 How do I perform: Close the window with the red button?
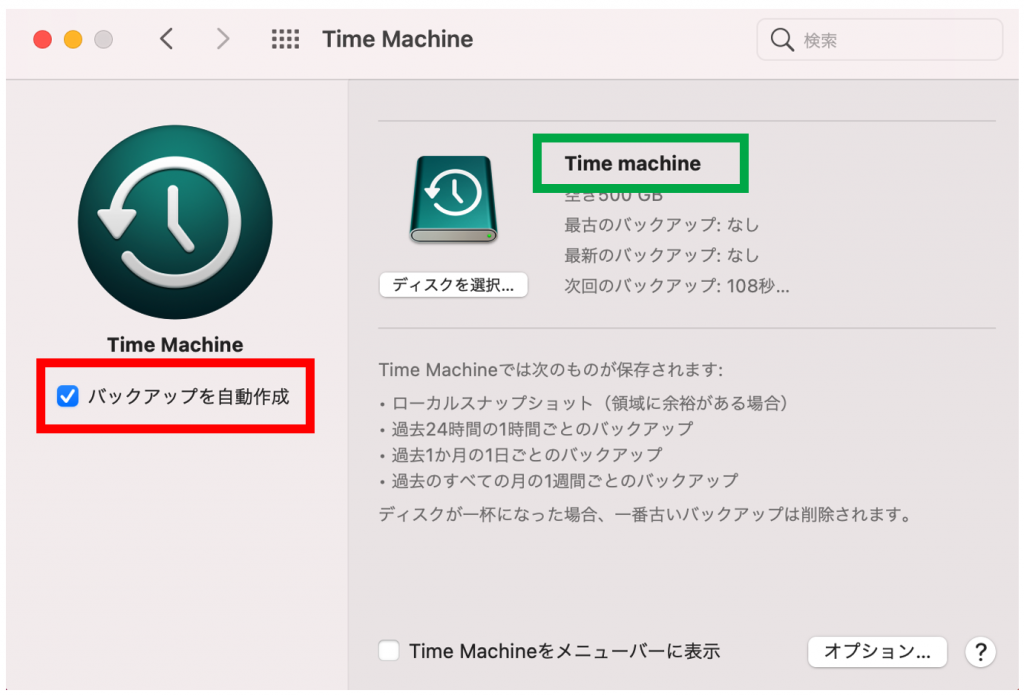click(42, 40)
